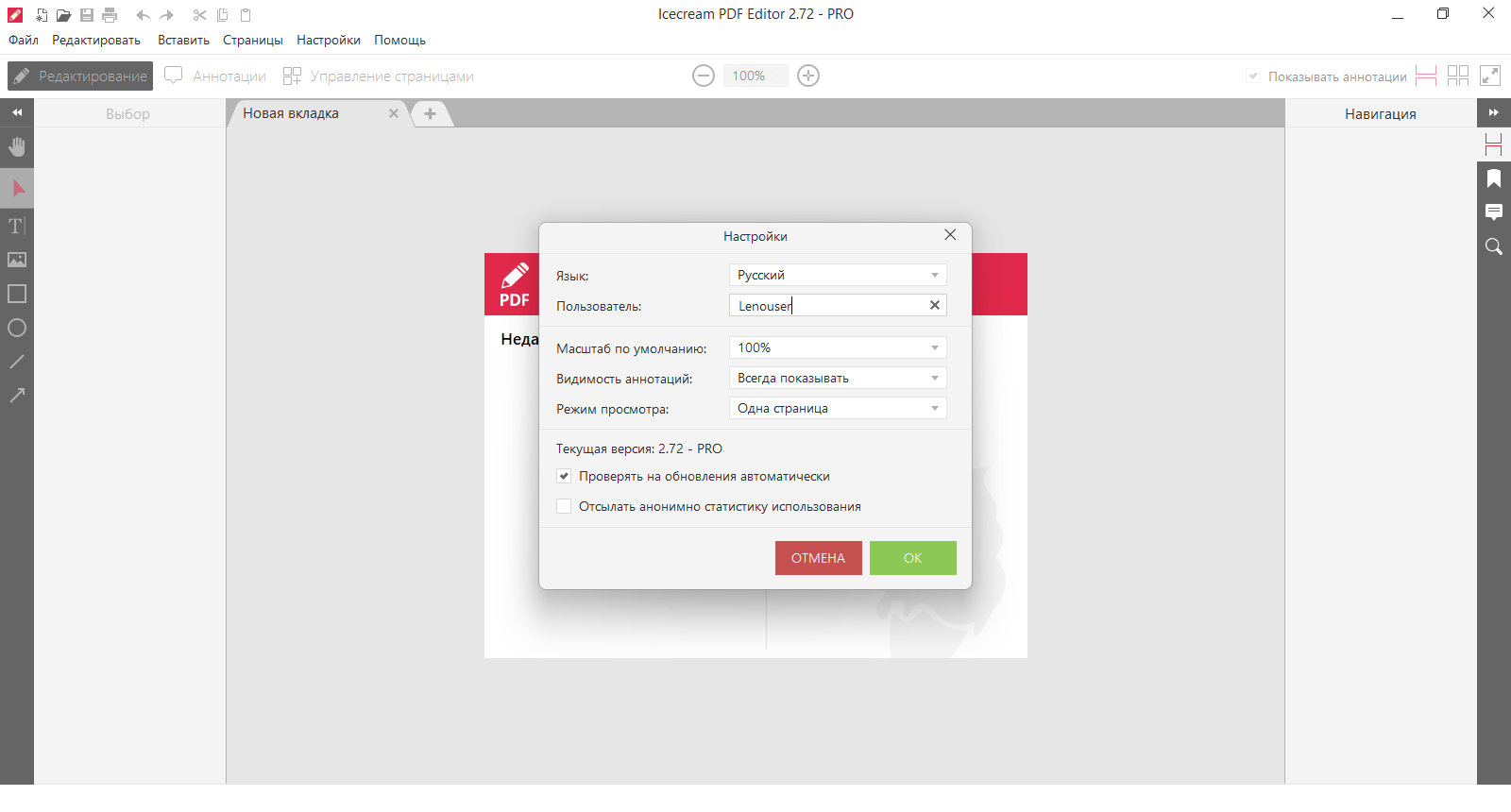Viewport: 1511px width, 812px height.
Task: Close the Новая вкладка tab
Action: 394,113
